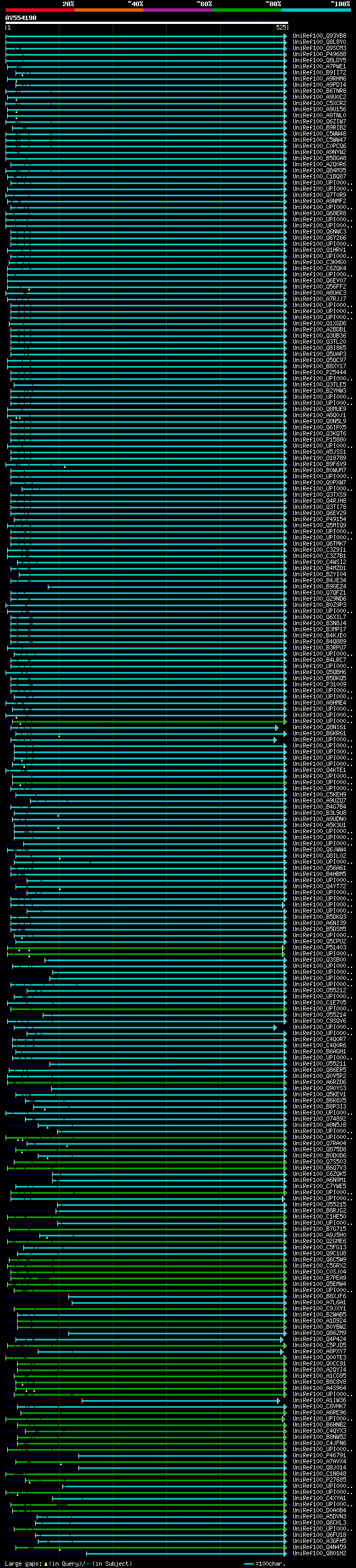
Task: Select label UniRef100_Q56FF2
Action: pos(319,286)
